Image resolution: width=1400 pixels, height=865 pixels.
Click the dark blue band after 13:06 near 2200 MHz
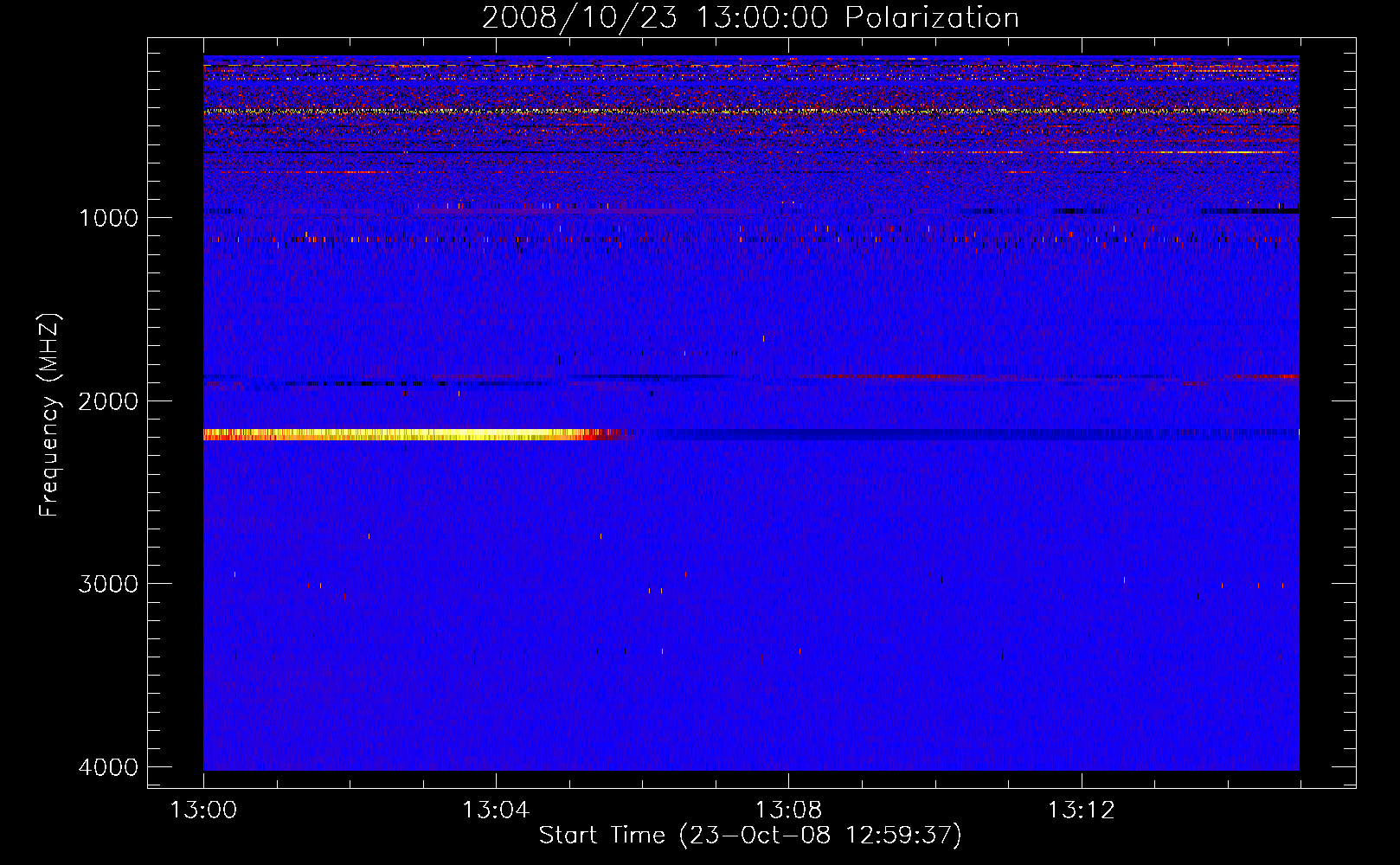(969, 434)
